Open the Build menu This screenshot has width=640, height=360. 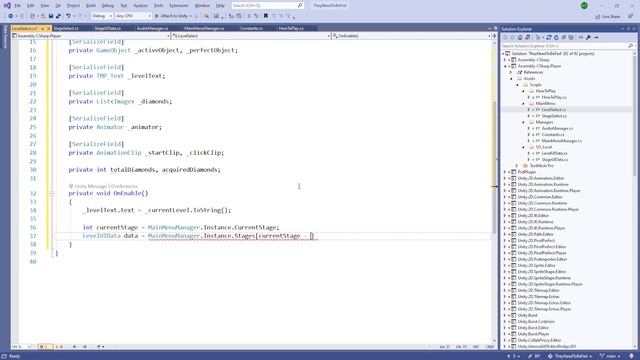click(x=91, y=6)
